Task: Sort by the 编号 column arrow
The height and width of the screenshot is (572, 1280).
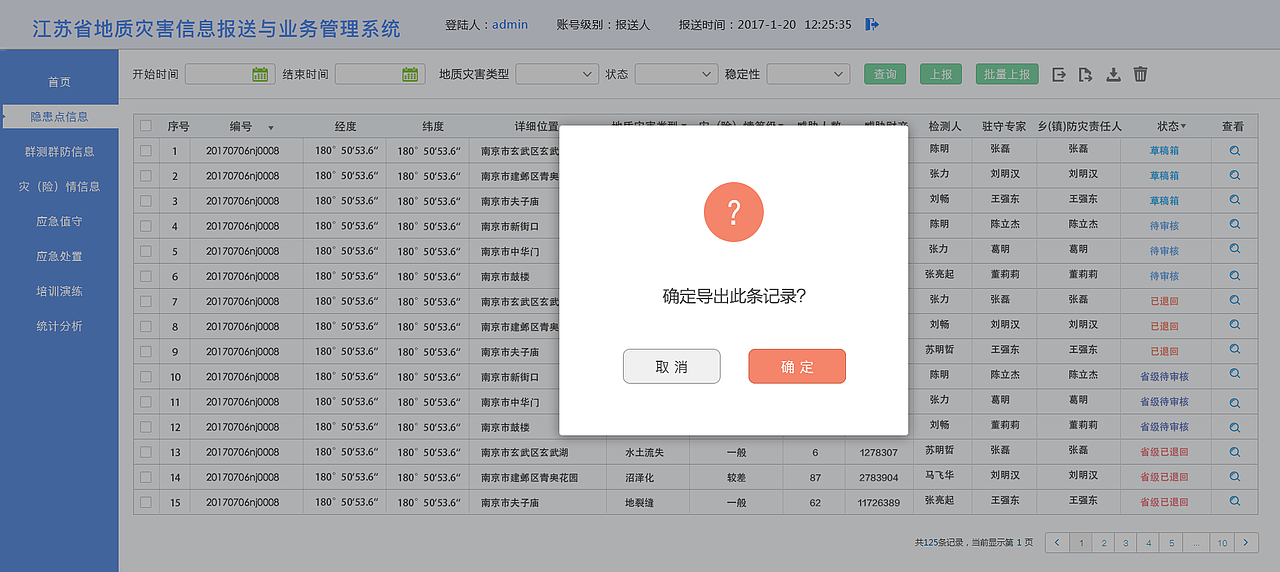Action: tap(270, 128)
